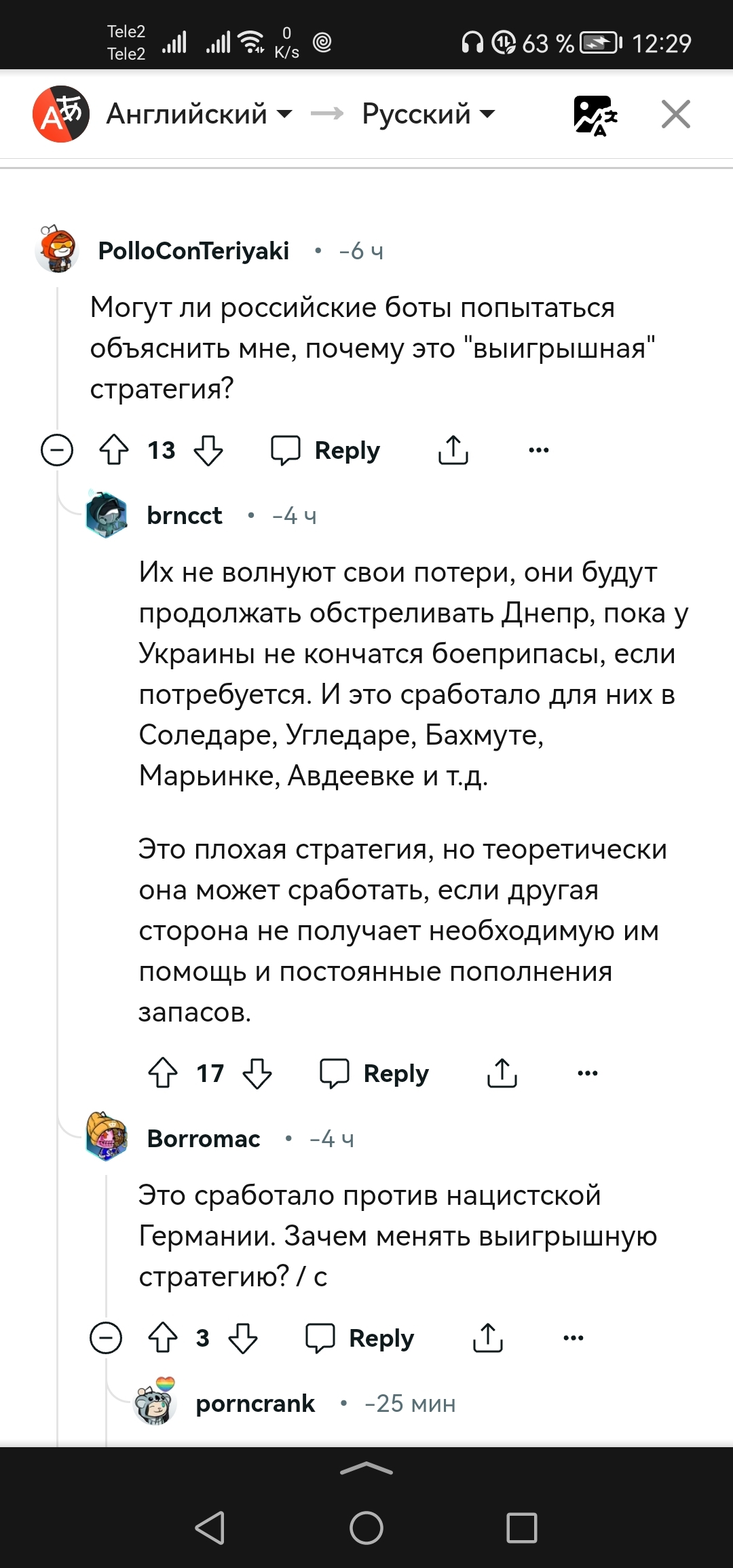733x1568 pixels.
Task: Downvote PolloConTeriyaki's comment
Action: 208,450
